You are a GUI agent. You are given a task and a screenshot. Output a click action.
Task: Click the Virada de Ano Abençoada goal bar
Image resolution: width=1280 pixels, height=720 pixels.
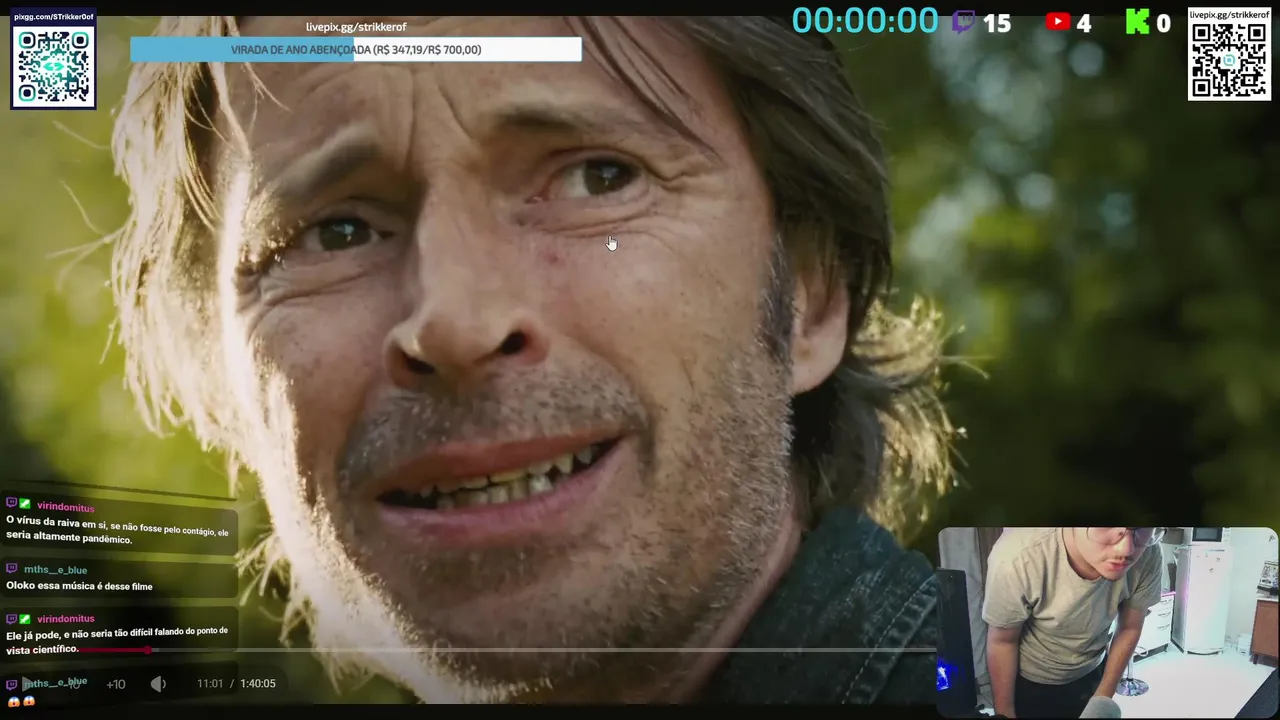click(x=356, y=50)
